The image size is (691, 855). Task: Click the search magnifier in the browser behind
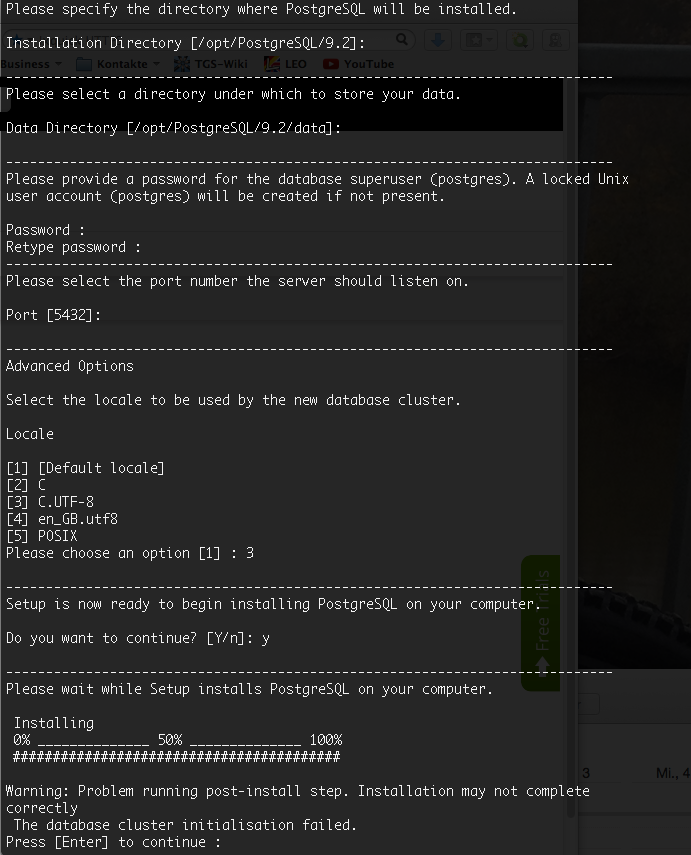coord(402,40)
